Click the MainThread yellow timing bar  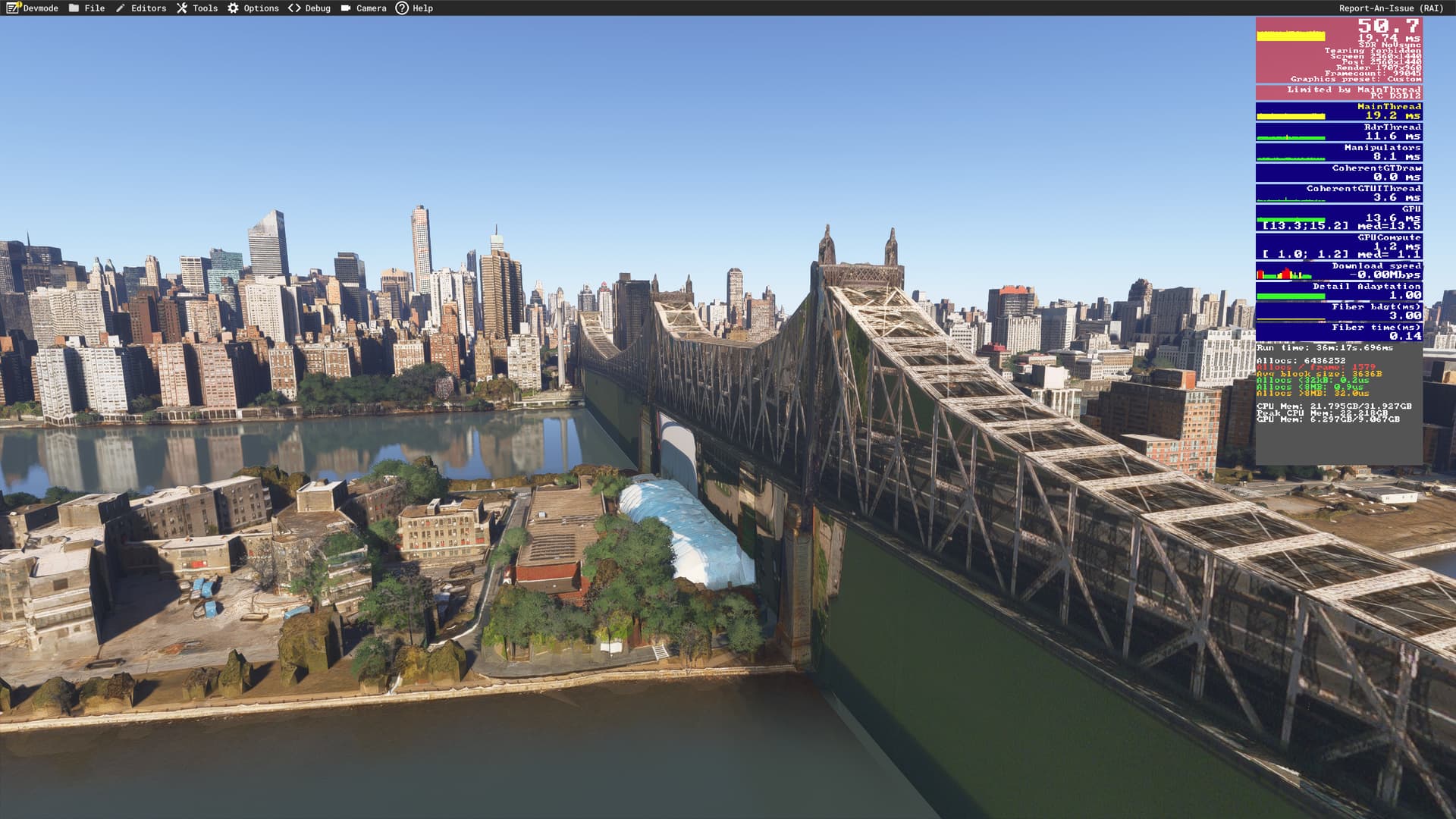(x=1291, y=116)
